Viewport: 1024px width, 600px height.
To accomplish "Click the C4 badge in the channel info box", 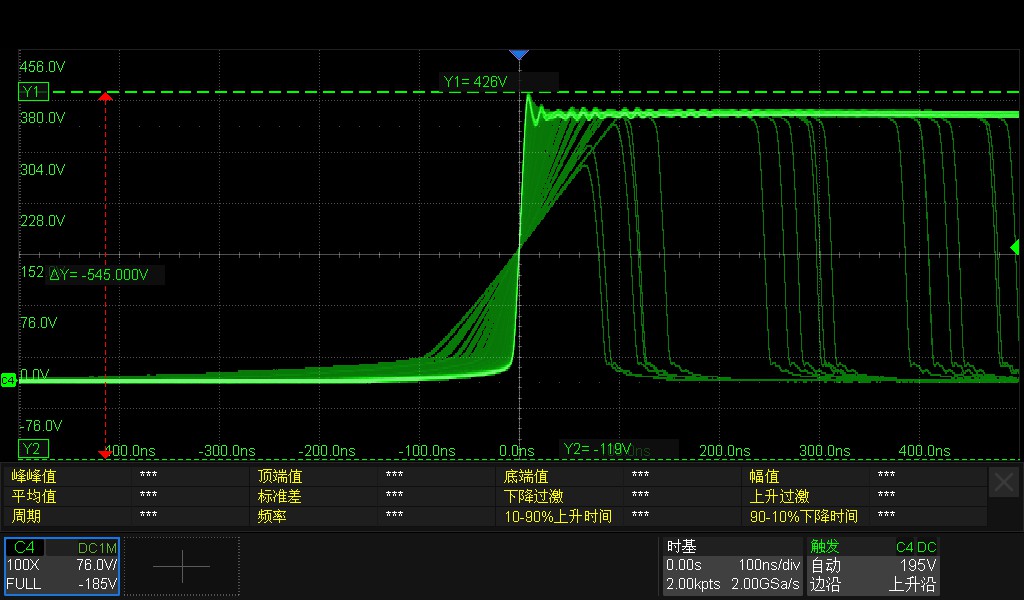I will pyautogui.click(x=24, y=547).
